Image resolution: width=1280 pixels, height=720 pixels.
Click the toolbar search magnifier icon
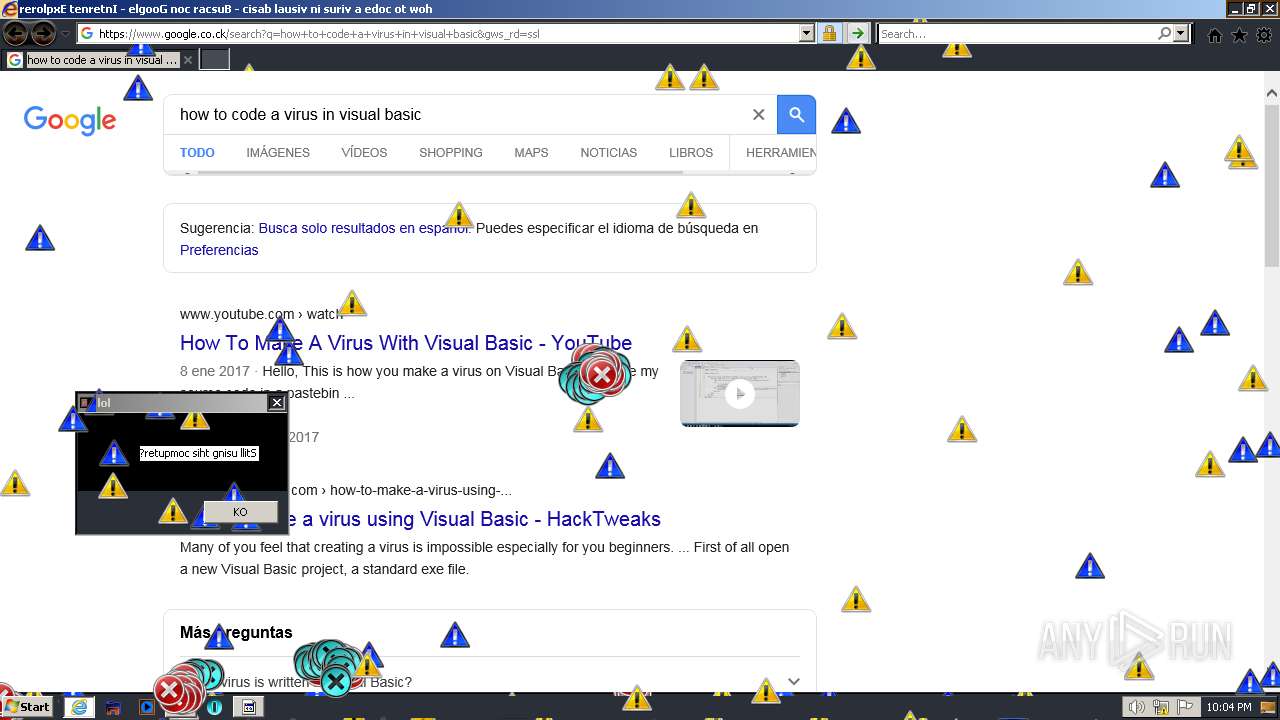[x=1165, y=33]
